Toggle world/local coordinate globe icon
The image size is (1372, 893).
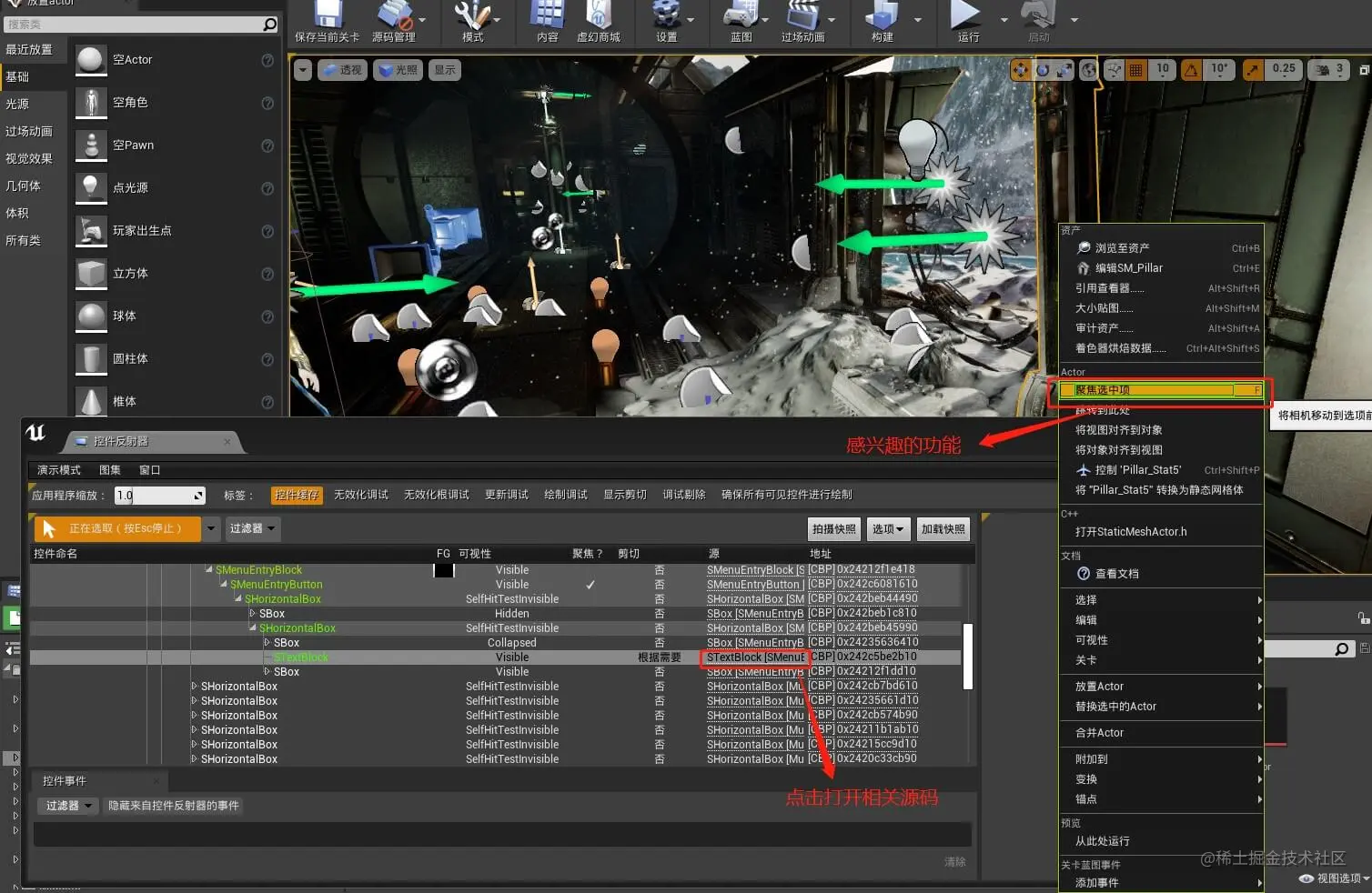click(1088, 70)
